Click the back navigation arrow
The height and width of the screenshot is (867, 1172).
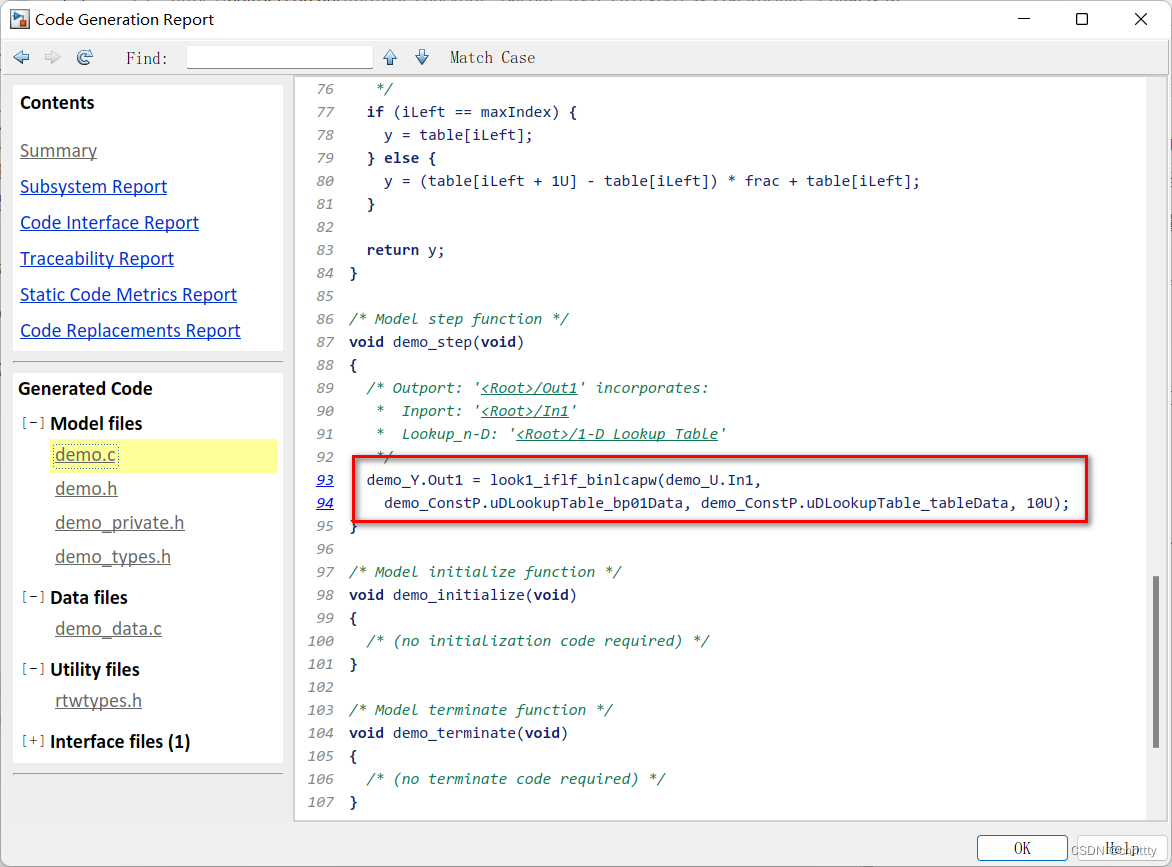click(x=22, y=58)
